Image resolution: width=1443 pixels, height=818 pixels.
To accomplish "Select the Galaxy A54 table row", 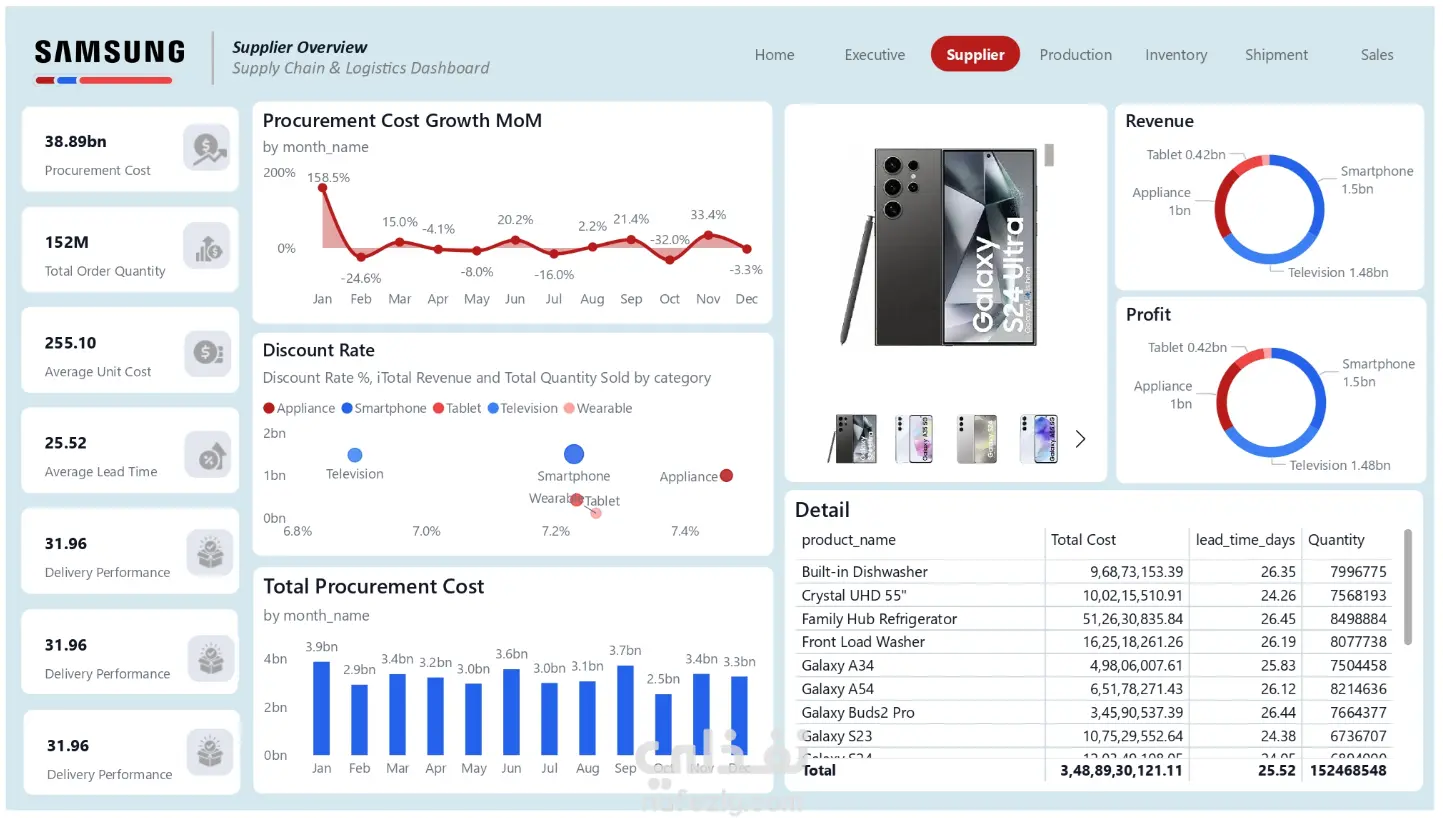I will tap(1095, 689).
